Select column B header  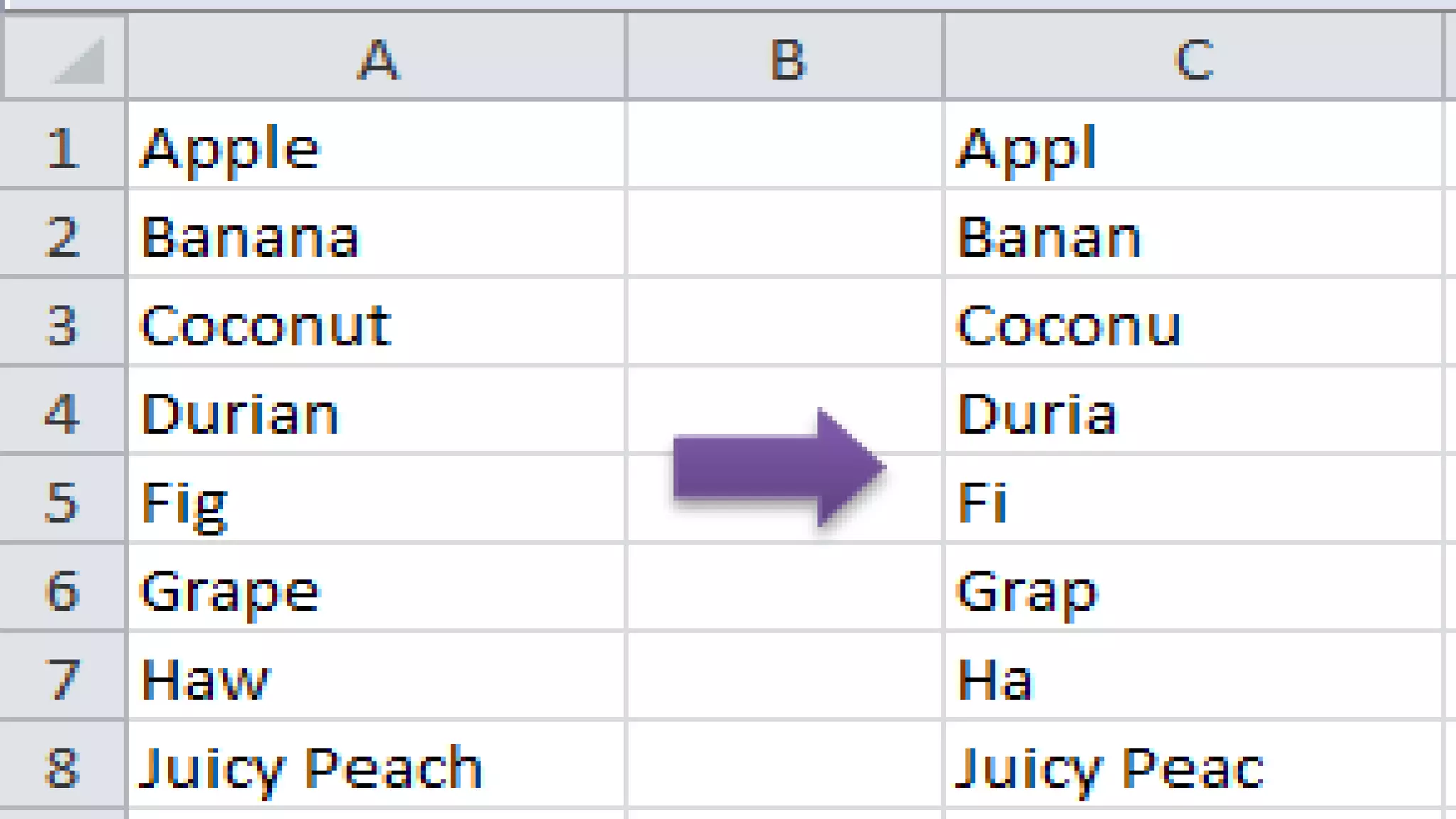point(786,57)
